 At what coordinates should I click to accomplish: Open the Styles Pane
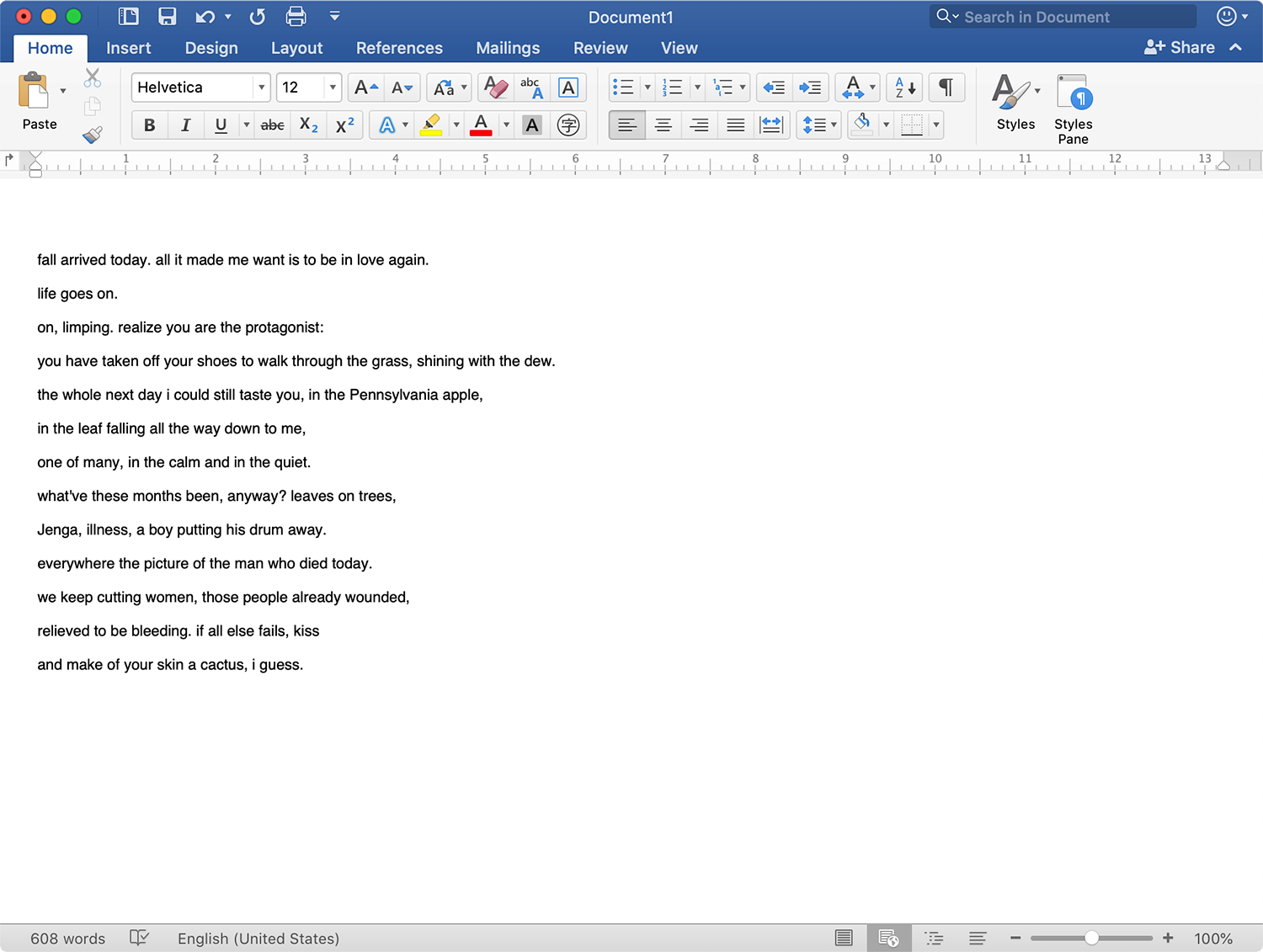tap(1074, 109)
